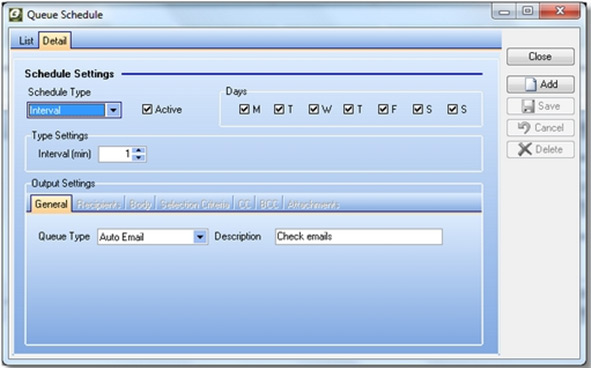Toggle the last Sunday day checkbox
Viewport: 591px width, 368px height.
pyautogui.click(x=452, y=109)
